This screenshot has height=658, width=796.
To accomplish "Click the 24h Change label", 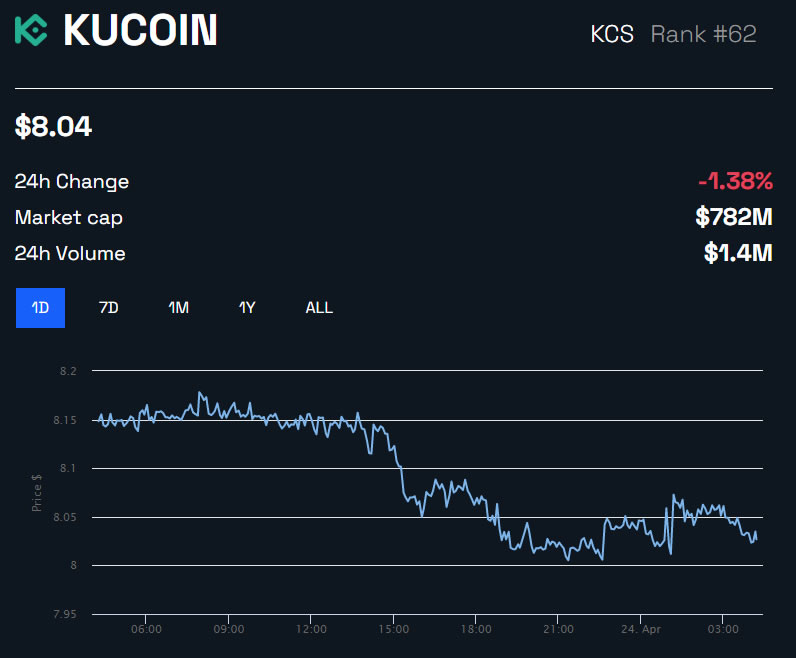I will click(72, 182).
